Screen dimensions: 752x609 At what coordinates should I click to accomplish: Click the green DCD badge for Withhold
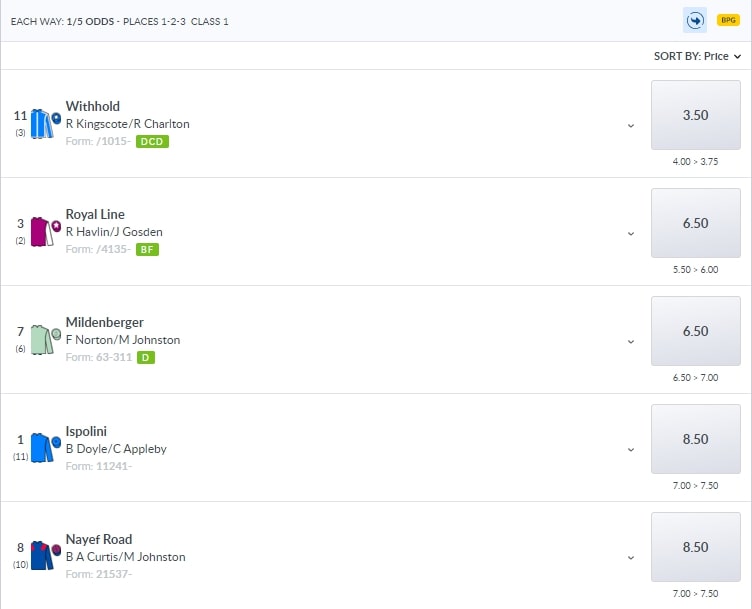click(x=152, y=142)
